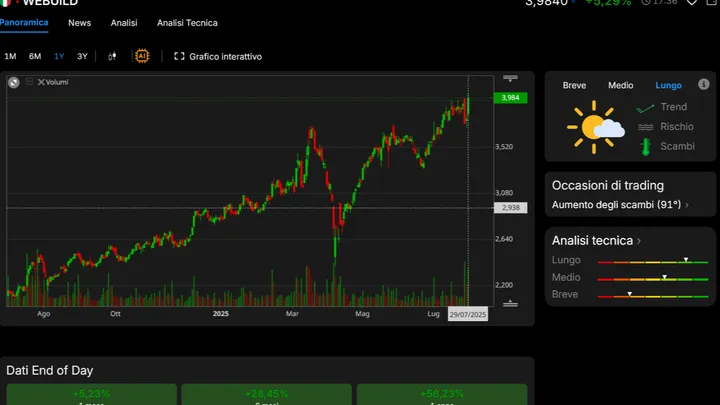Click the sun and cloud forecast icon
Screen dimensions: 720x405
[596, 127]
